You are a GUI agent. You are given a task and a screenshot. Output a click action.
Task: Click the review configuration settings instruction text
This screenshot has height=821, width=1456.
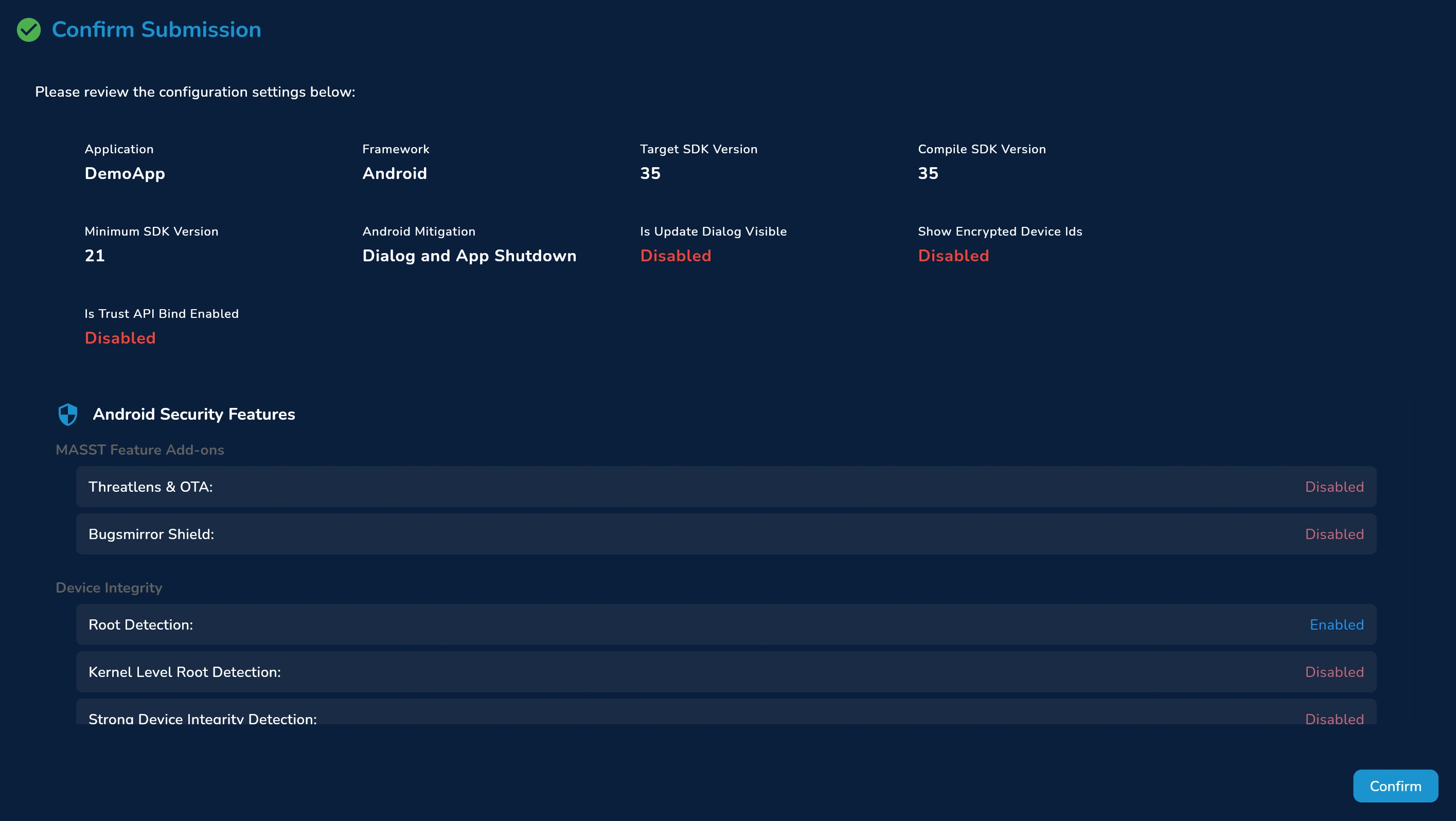click(x=195, y=92)
